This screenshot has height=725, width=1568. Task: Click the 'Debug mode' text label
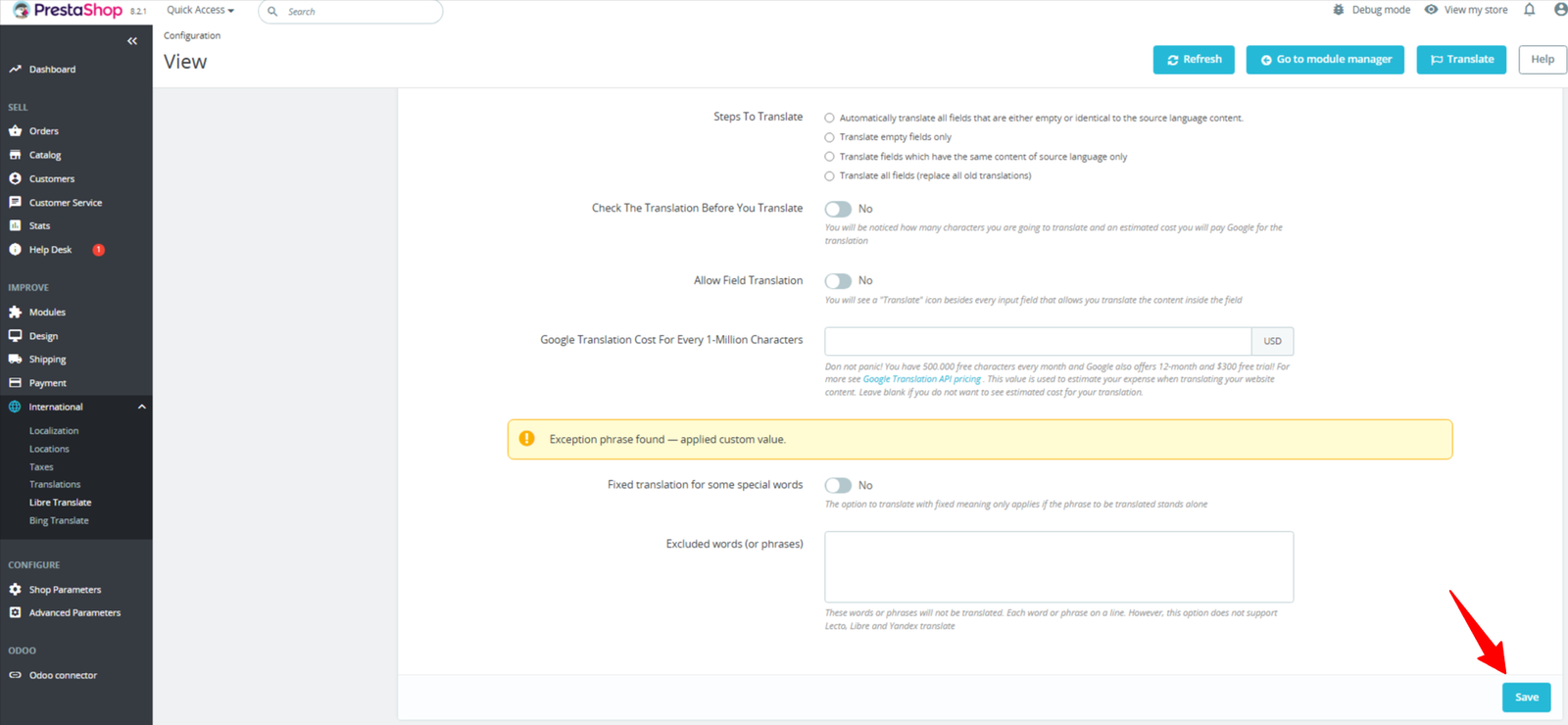[1381, 10]
